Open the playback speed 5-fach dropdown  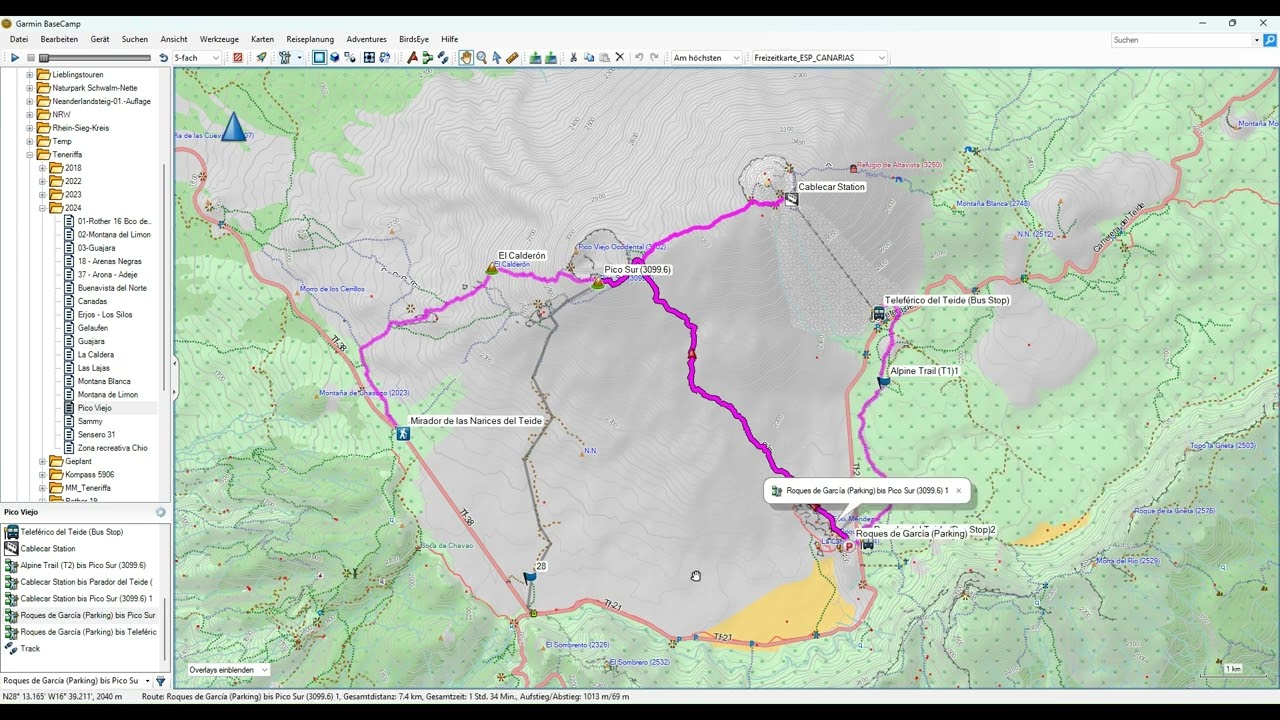point(196,58)
